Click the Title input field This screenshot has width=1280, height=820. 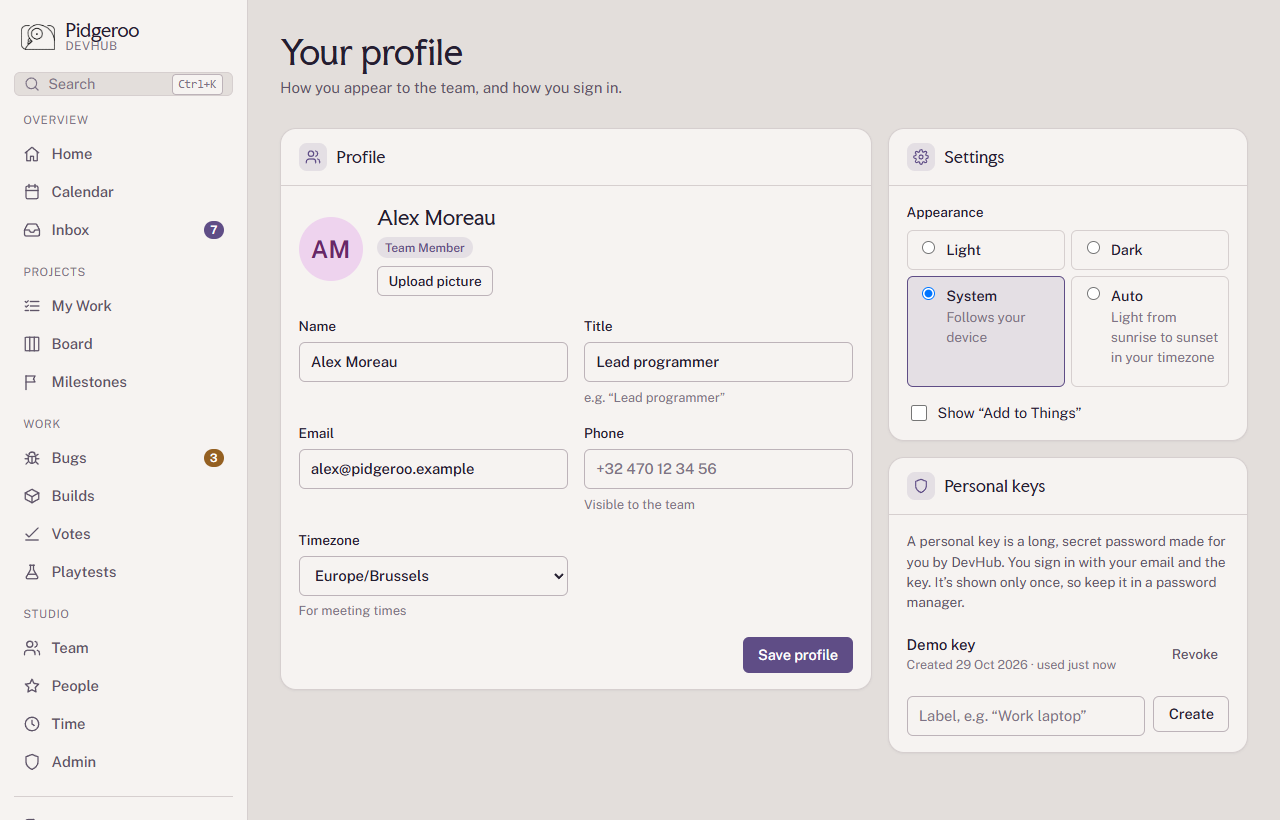pos(718,362)
